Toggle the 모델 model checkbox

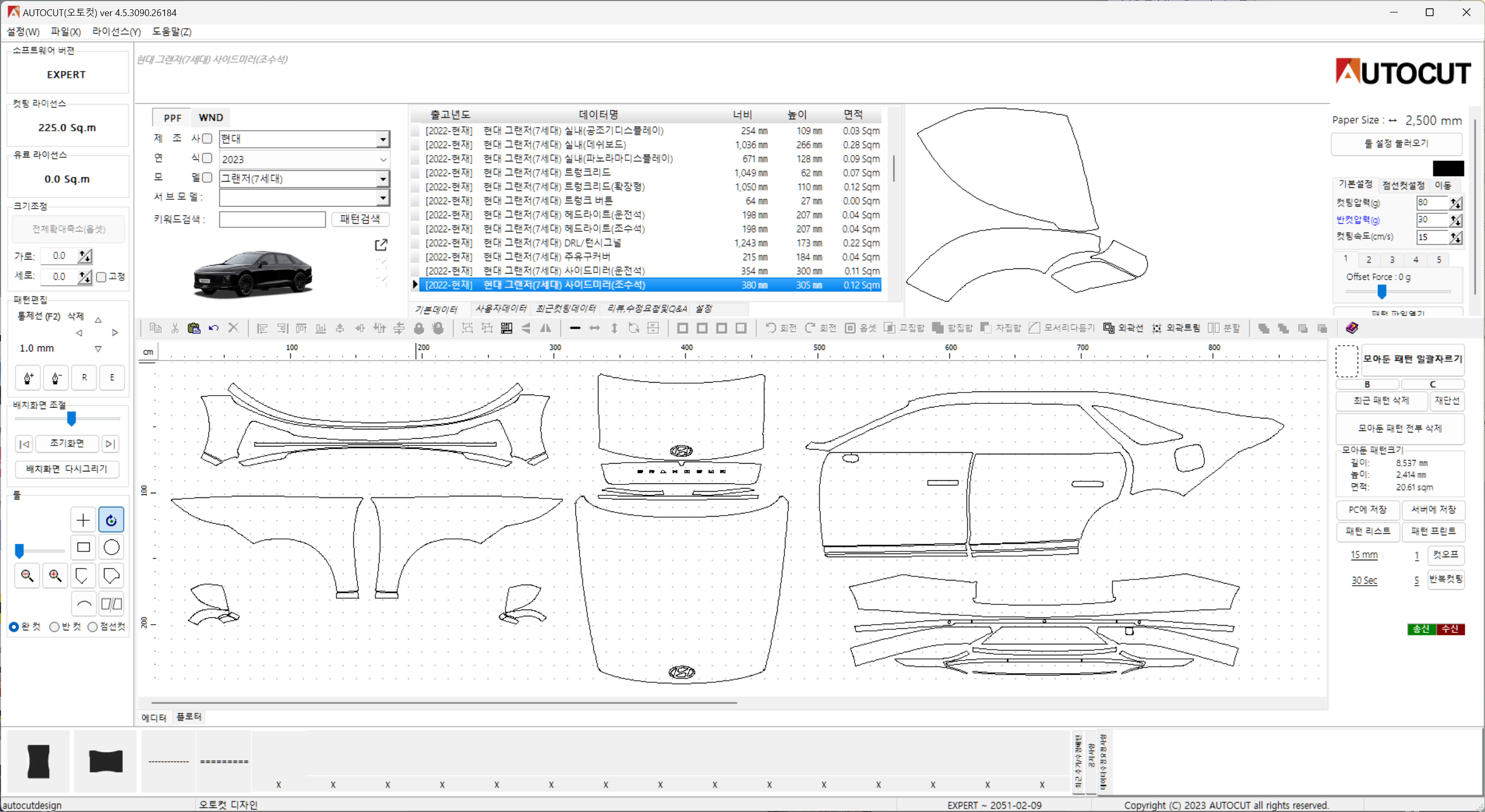click(207, 178)
